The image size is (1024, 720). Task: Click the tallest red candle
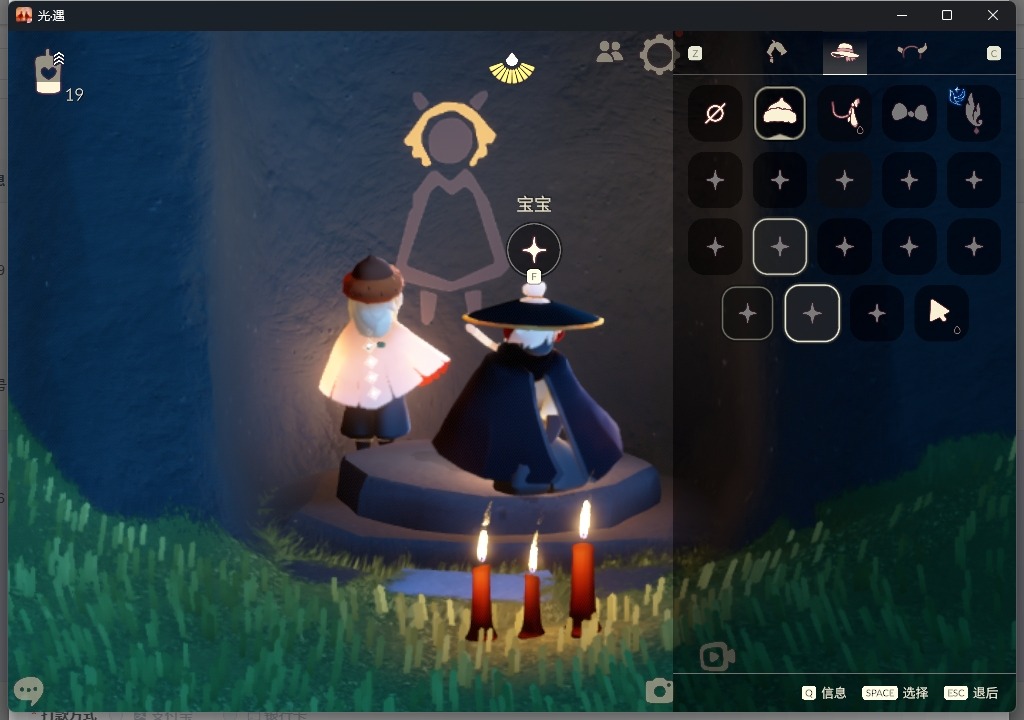(583, 568)
